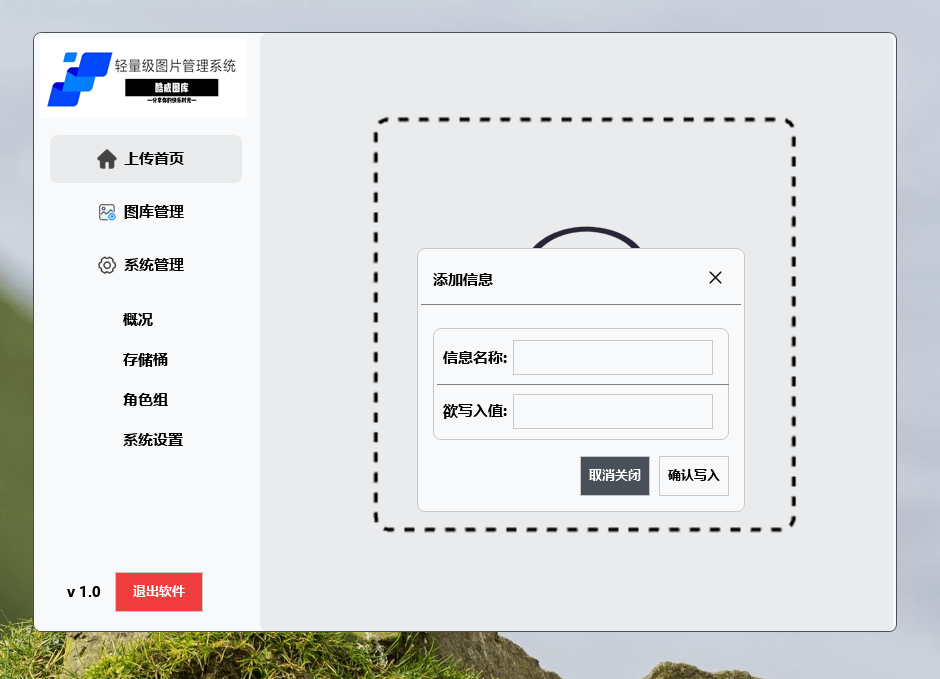
Task: Open the 系统设置 submenu page
Action: 153,440
